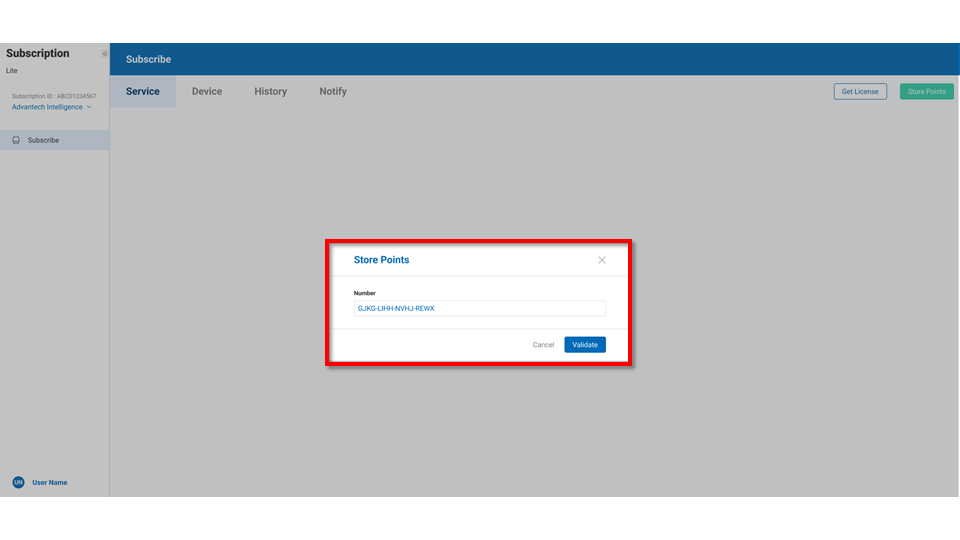Click the Subscribe header in blue bar

coord(148,59)
